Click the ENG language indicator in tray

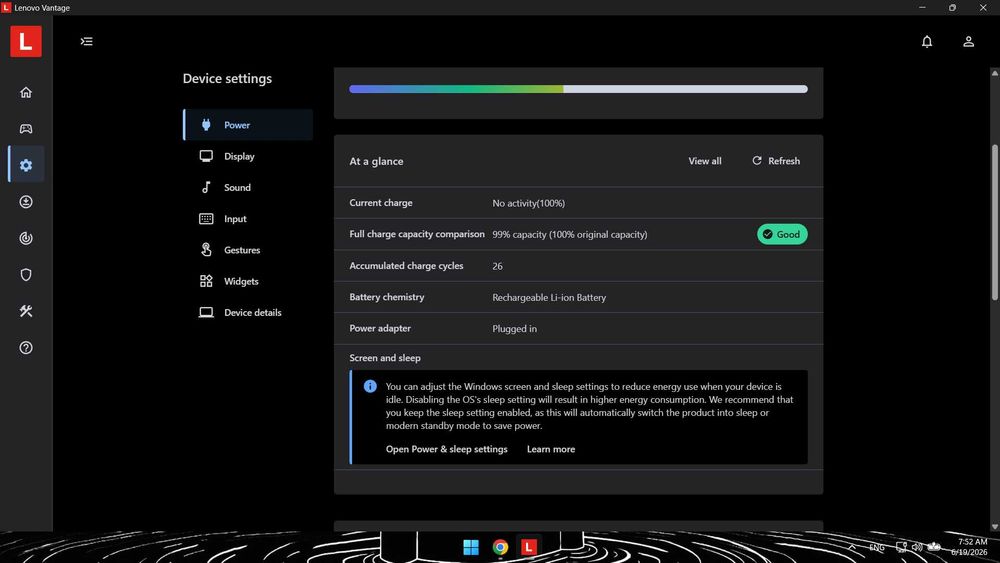coord(877,547)
